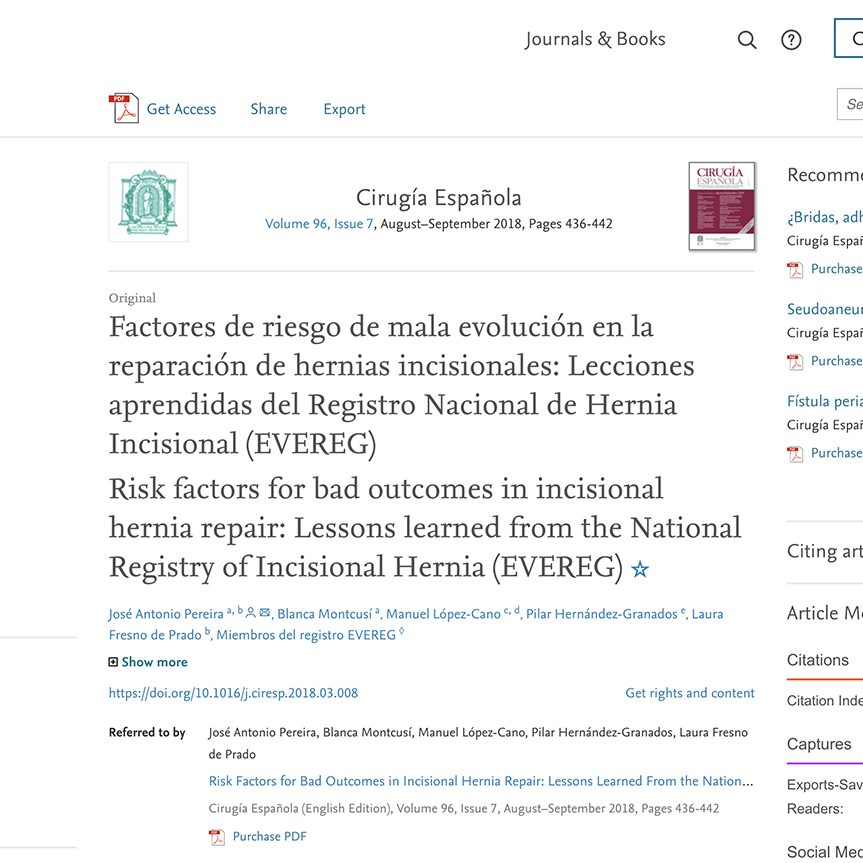Click the outlined button at top right
This screenshot has width=863, height=863.
click(x=848, y=38)
